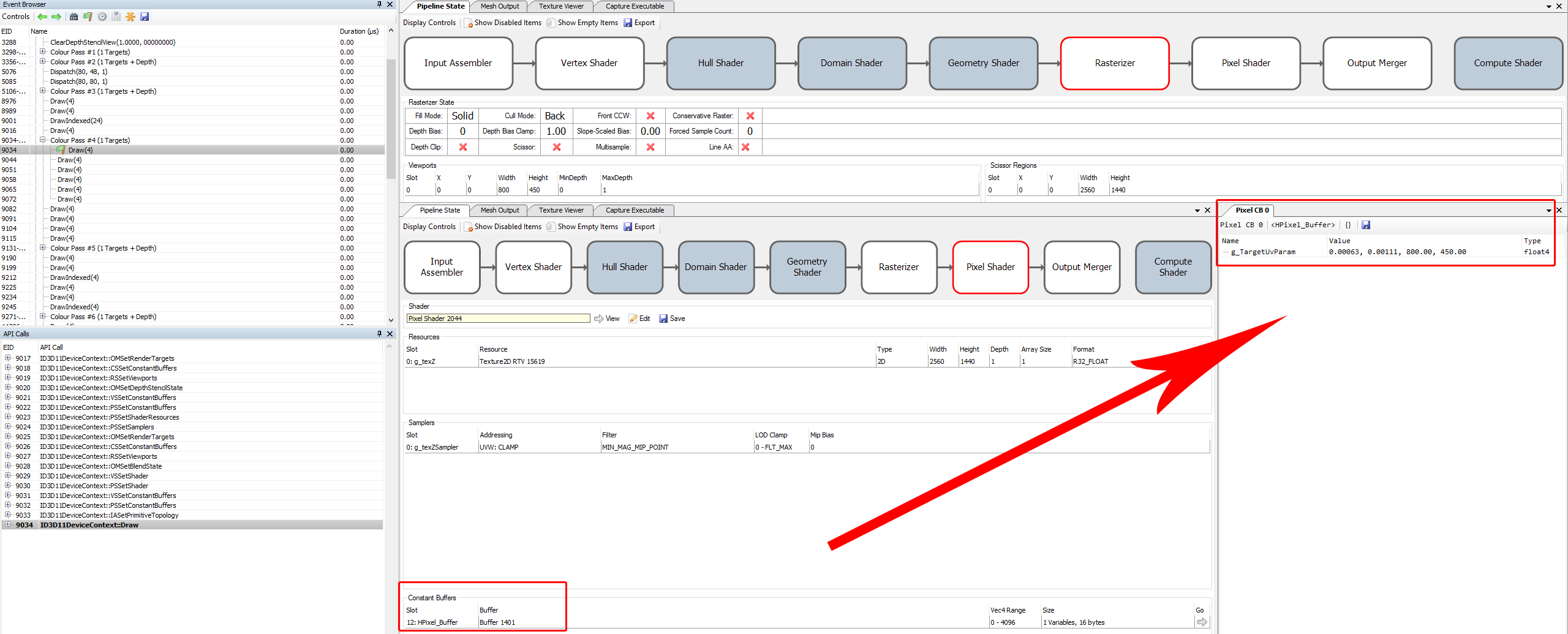Image resolution: width=1568 pixels, height=634 pixels.
Task: Expand API call 9017 OMSetRenderTargets
Action: click(x=7, y=358)
